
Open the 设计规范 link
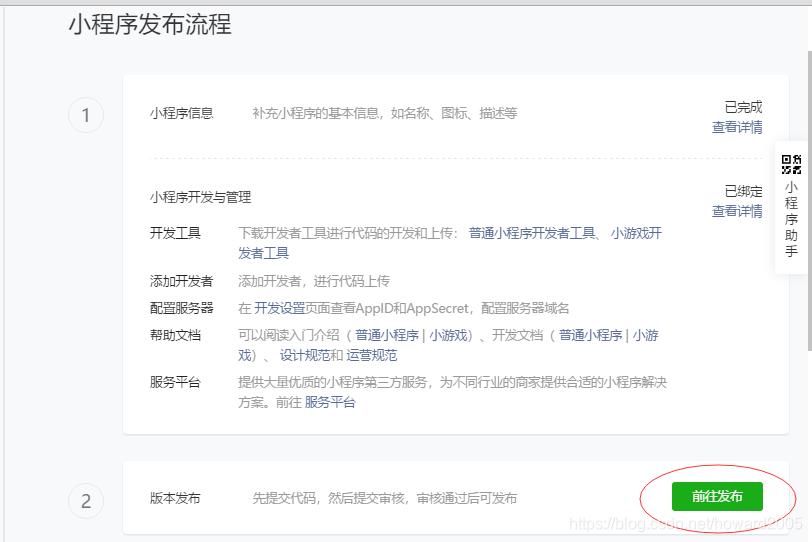305,355
